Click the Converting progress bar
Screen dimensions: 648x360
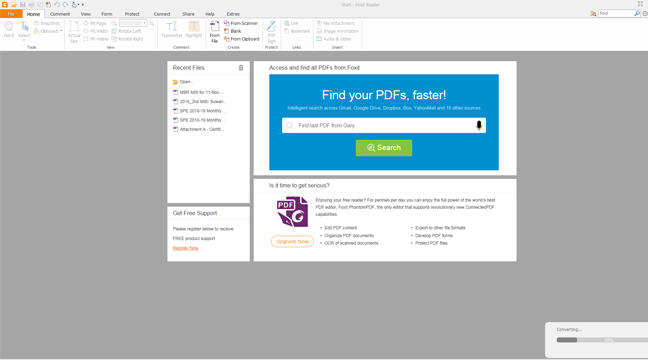603,340
